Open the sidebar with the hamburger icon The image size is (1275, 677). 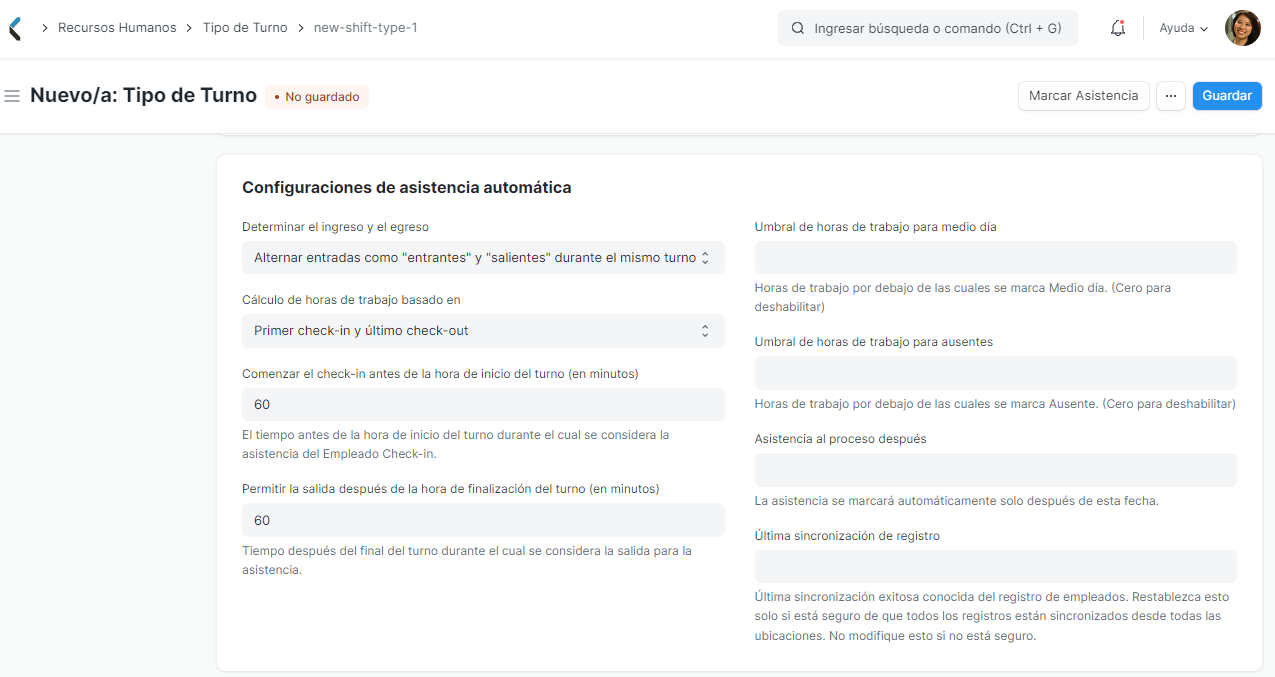click(x=12, y=95)
